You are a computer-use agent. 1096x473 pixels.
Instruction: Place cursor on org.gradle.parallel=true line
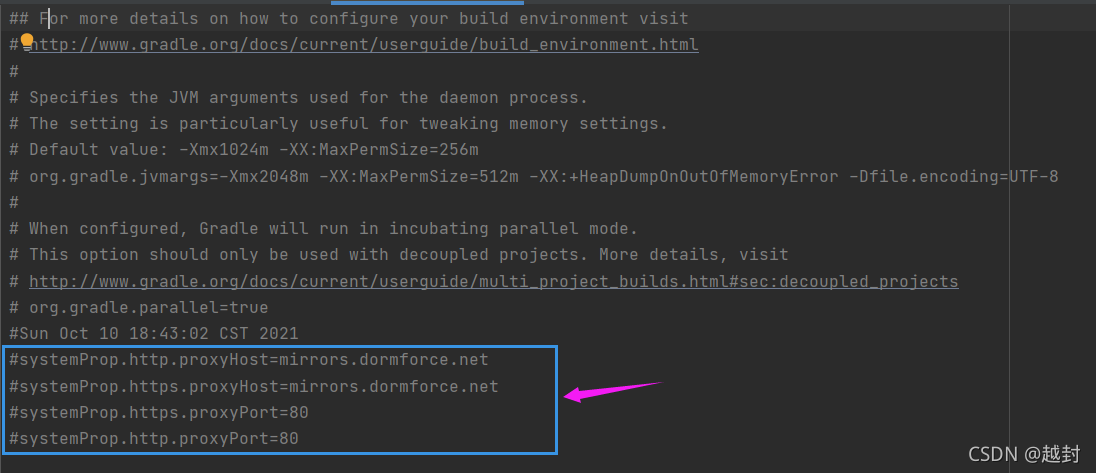tap(138, 308)
